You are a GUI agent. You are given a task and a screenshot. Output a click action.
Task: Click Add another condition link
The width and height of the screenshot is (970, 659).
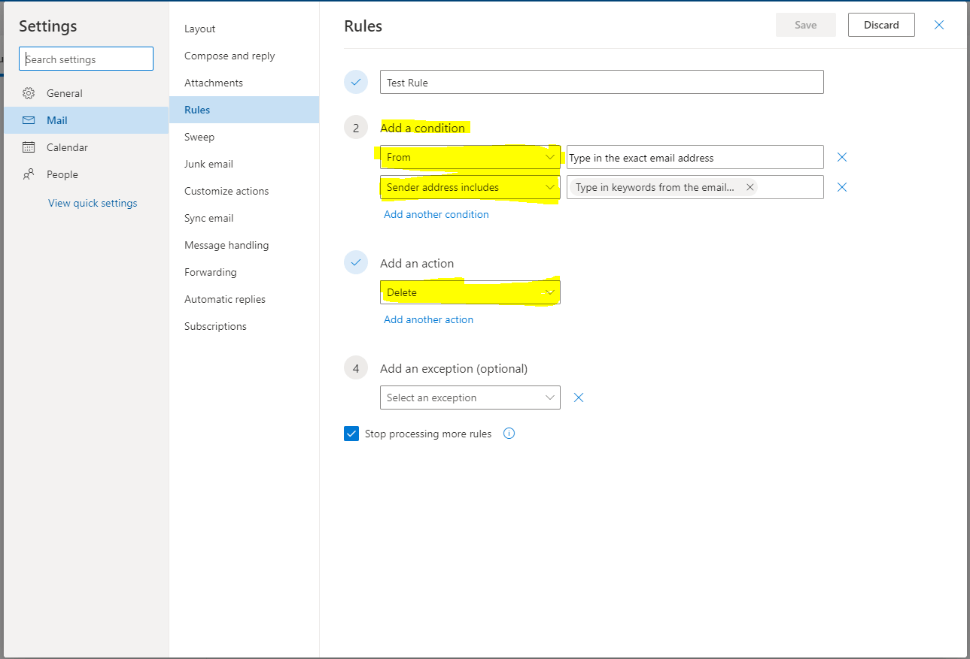point(436,214)
